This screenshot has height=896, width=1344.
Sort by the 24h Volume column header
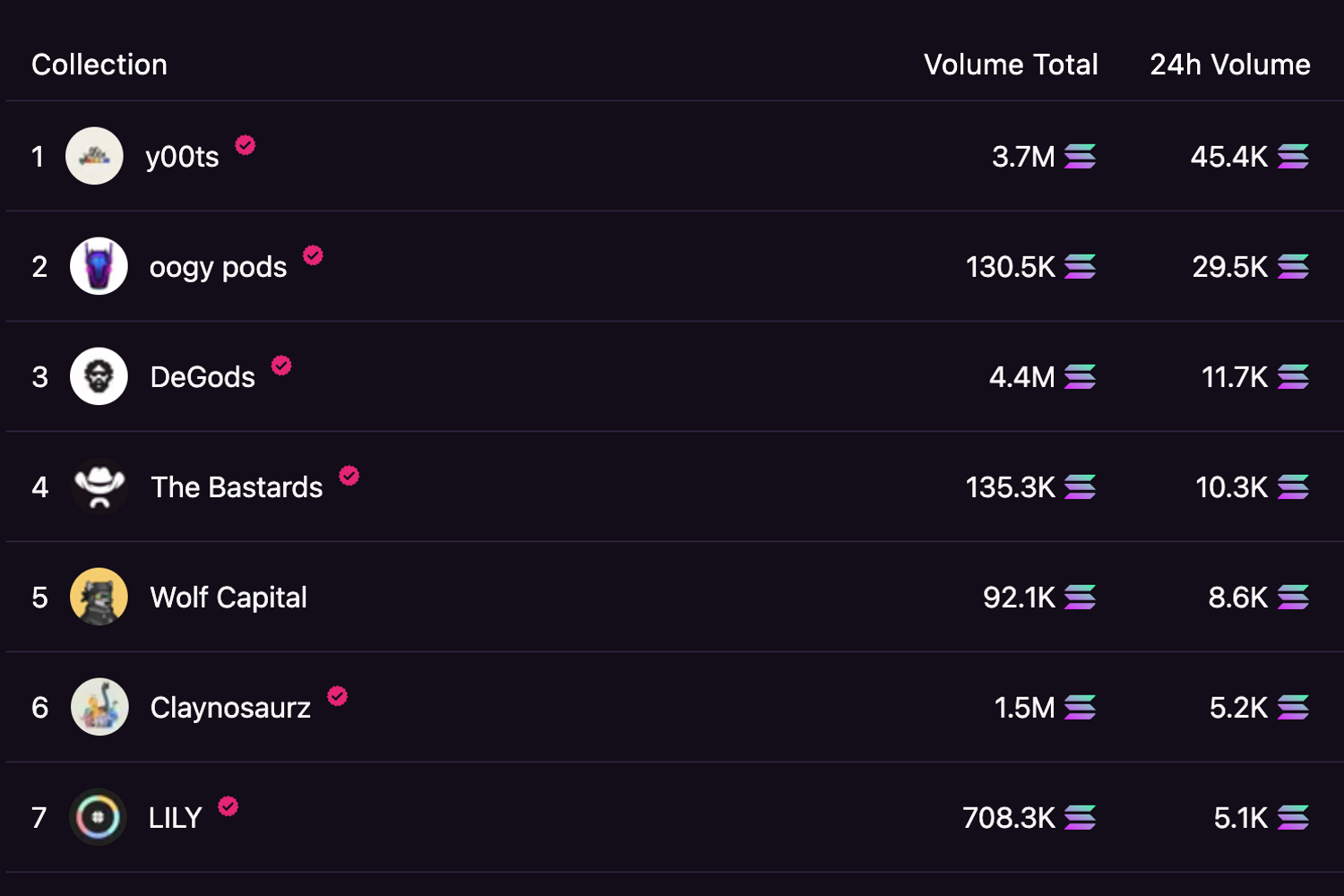coord(1229,65)
